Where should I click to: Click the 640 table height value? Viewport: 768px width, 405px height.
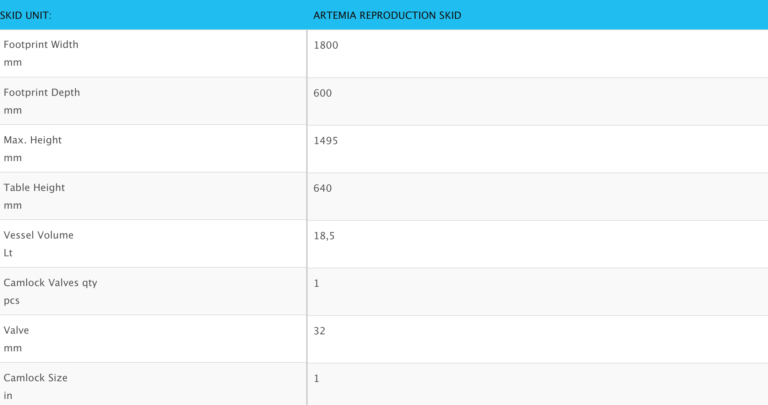click(322, 187)
